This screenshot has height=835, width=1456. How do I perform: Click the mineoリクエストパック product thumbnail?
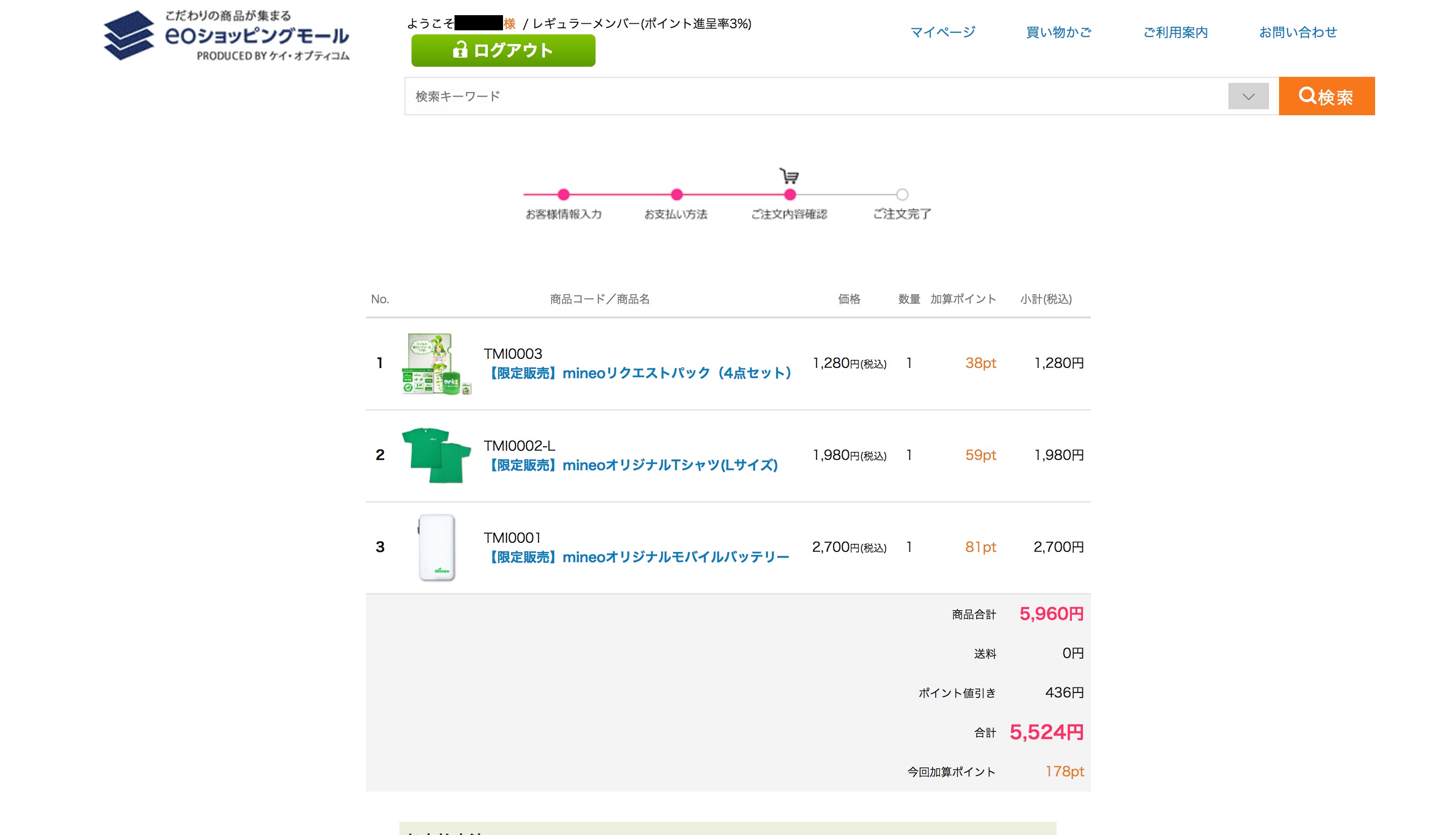436,363
